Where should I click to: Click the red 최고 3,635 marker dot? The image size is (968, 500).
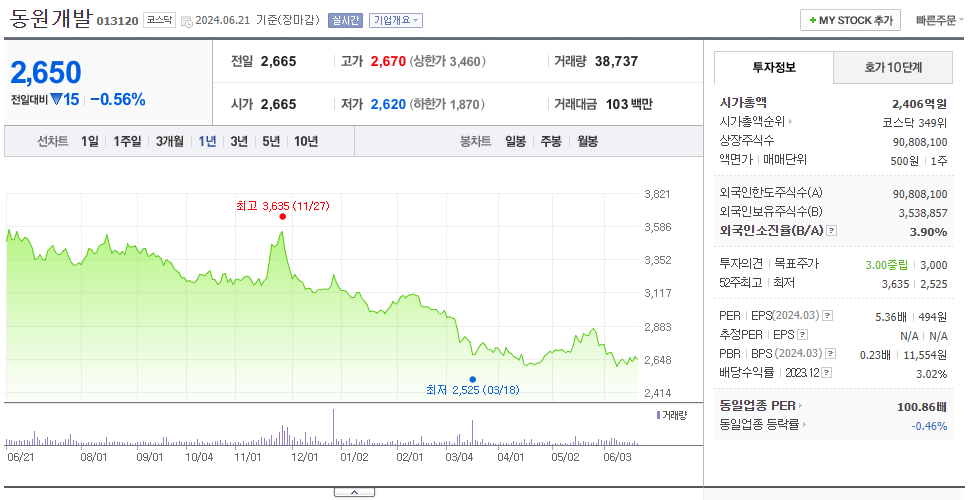283,217
